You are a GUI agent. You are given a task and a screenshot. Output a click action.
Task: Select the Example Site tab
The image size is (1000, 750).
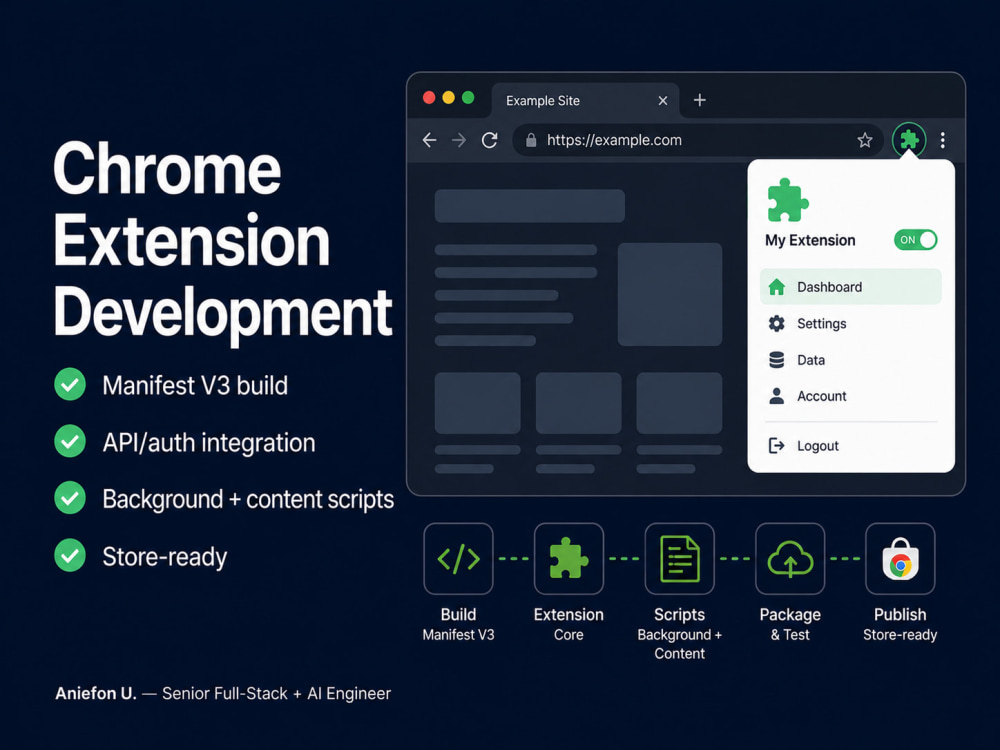(585, 101)
